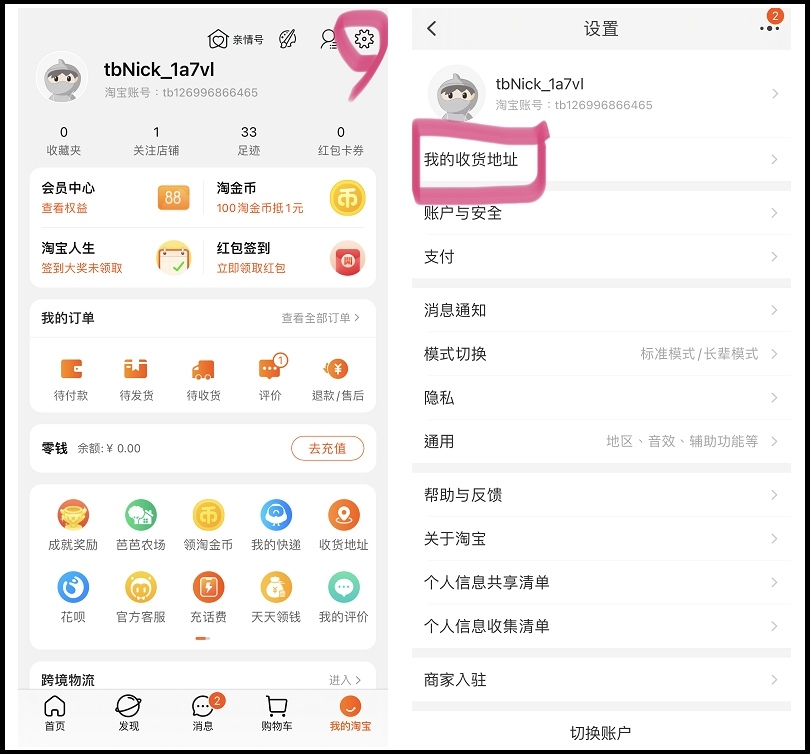Open 我的快递 my parcels
The width and height of the screenshot is (810, 754).
pos(276,525)
